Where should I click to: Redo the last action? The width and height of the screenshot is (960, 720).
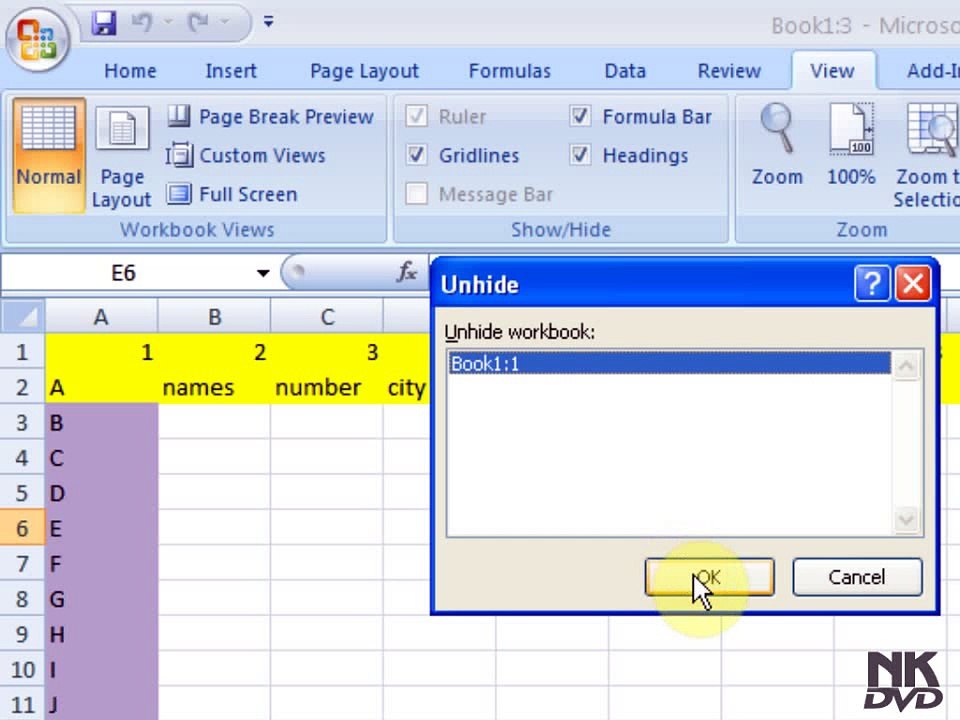[x=199, y=23]
